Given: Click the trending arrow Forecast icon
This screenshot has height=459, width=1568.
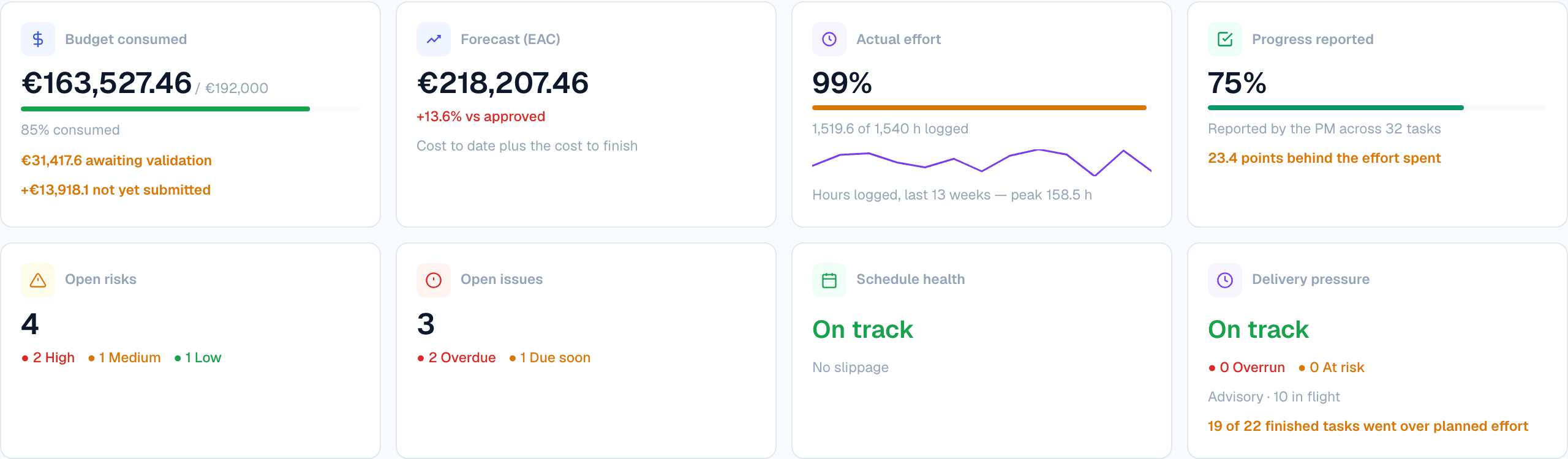Looking at the screenshot, I should (434, 39).
